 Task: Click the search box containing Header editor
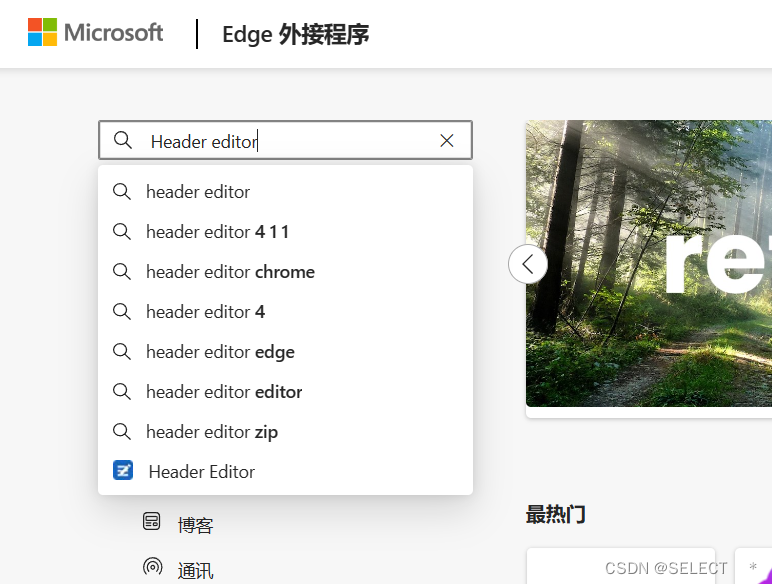286,140
